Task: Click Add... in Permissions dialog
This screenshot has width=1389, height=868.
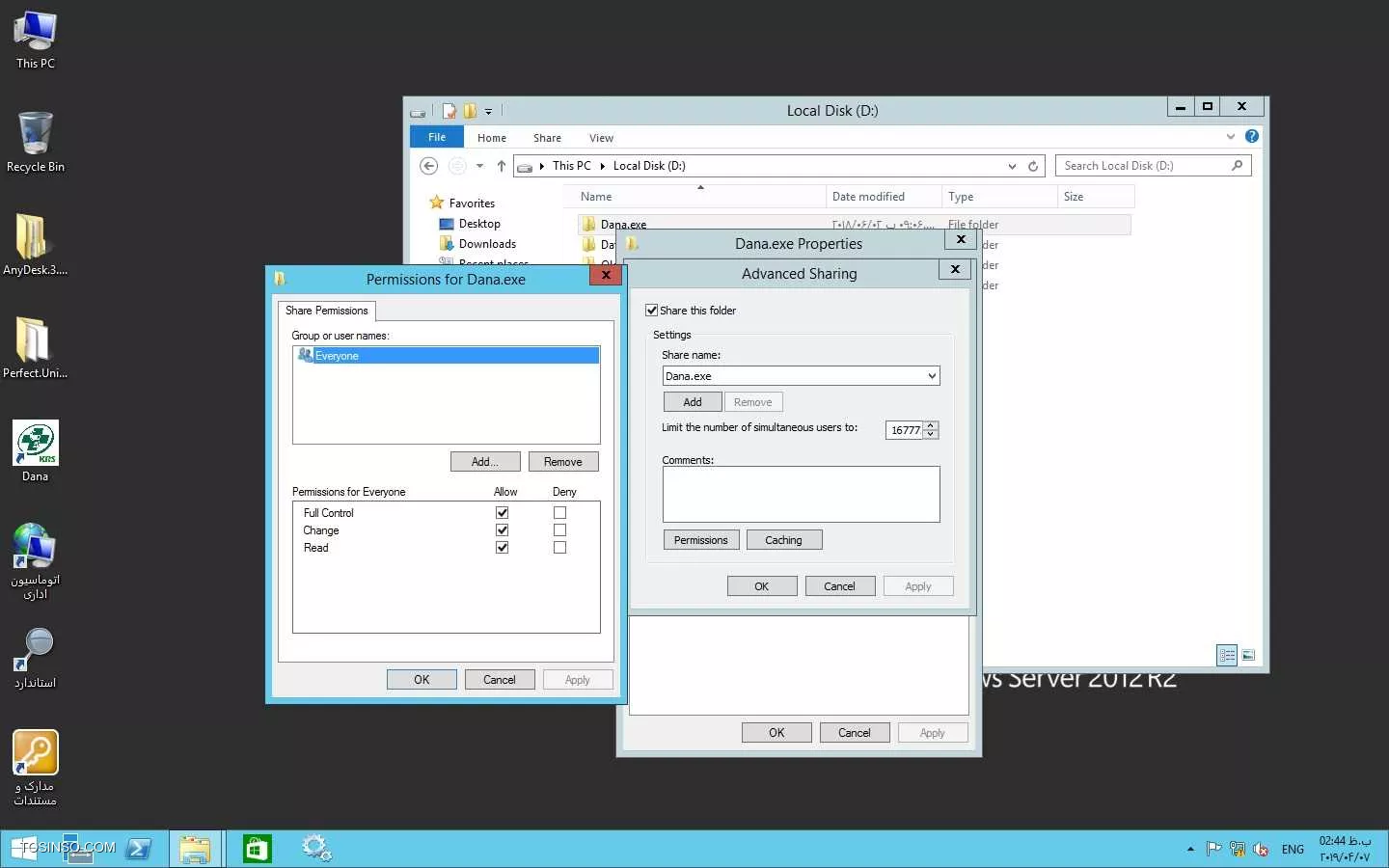Action: [485, 462]
